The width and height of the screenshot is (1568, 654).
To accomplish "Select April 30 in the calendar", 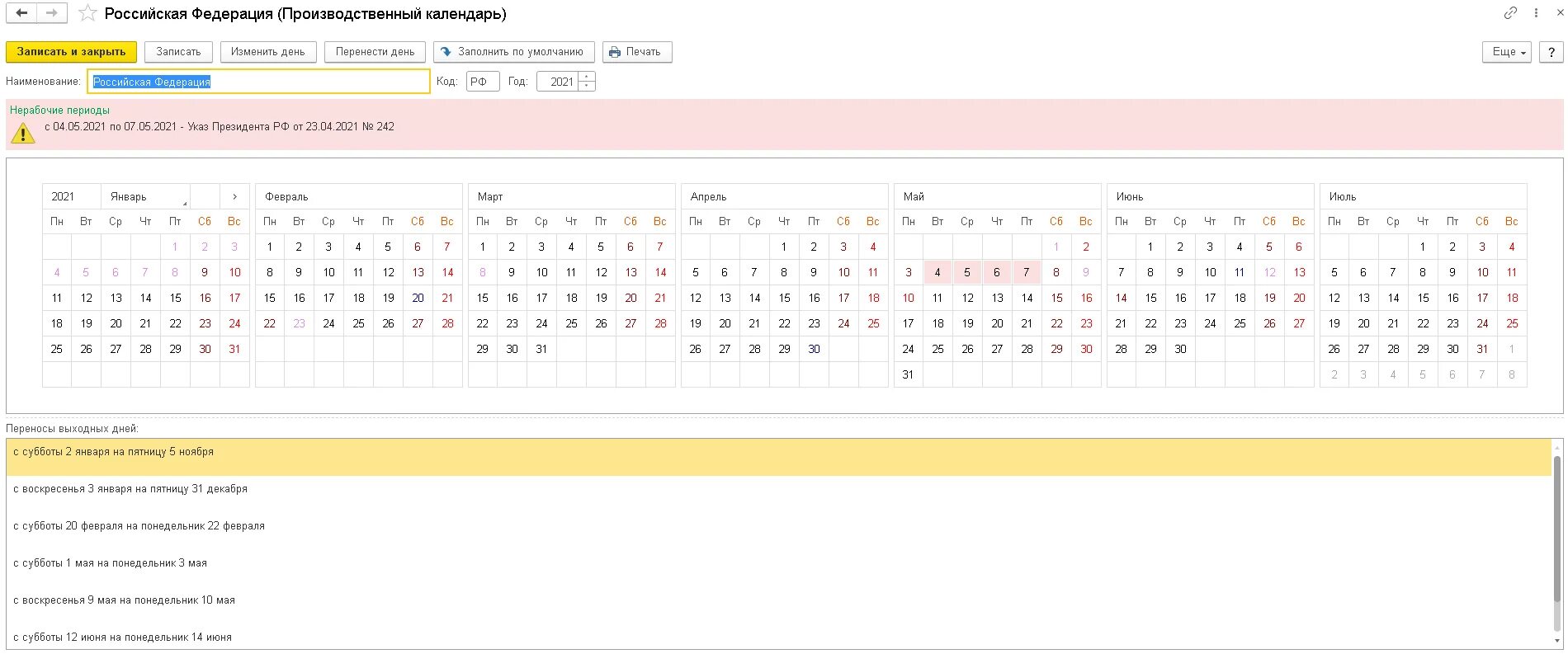I will click(814, 349).
